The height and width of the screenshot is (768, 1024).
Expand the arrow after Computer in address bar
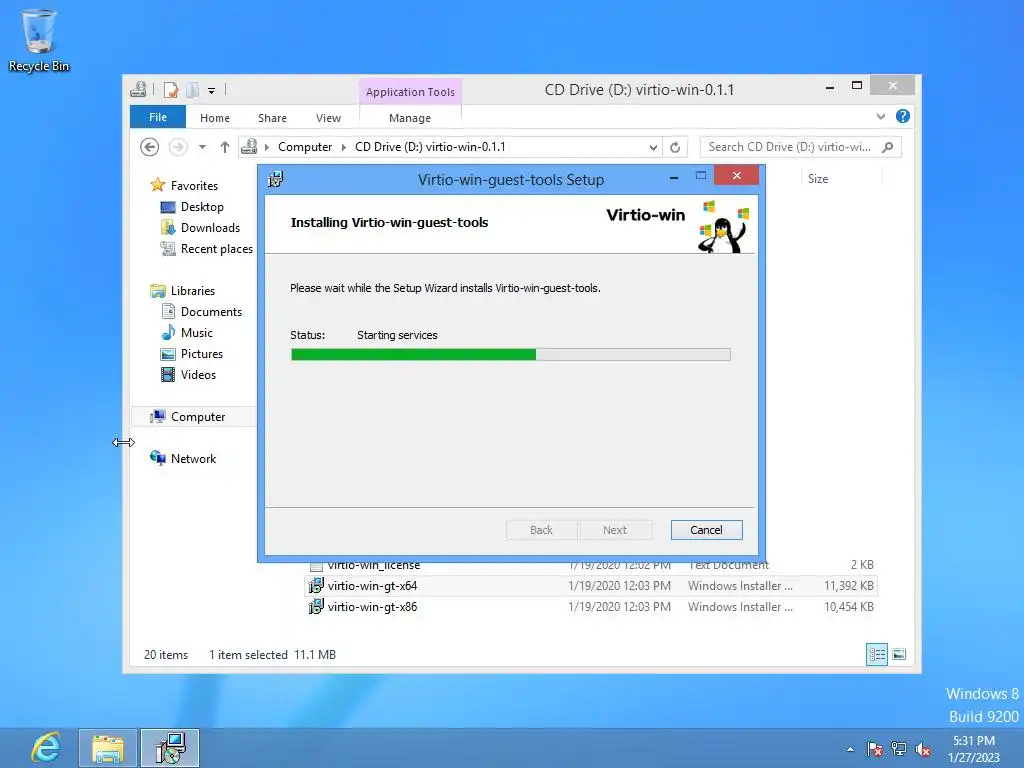tap(344, 147)
